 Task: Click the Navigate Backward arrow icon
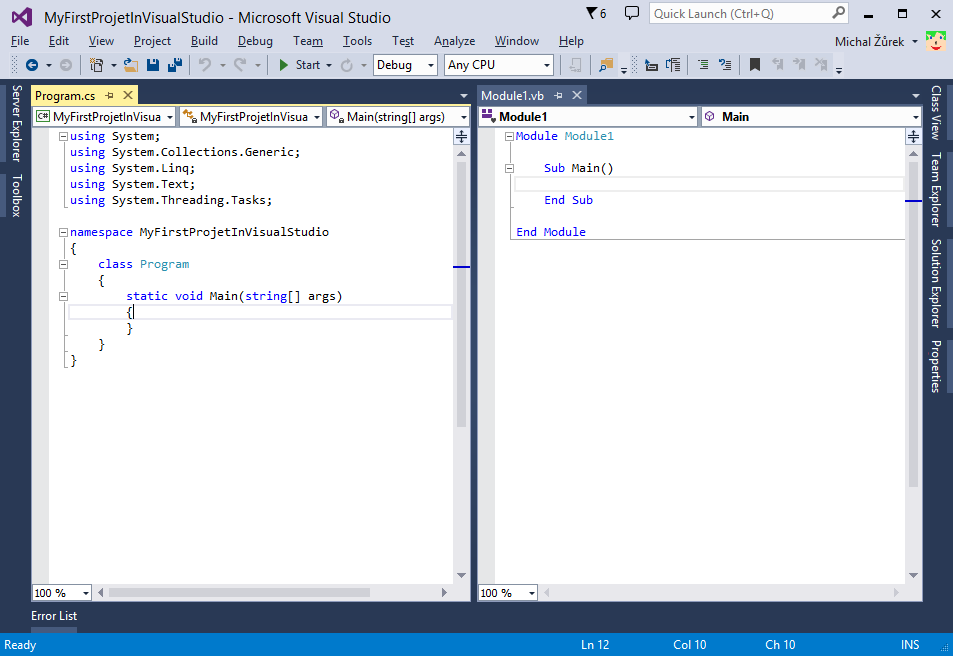click(33, 64)
